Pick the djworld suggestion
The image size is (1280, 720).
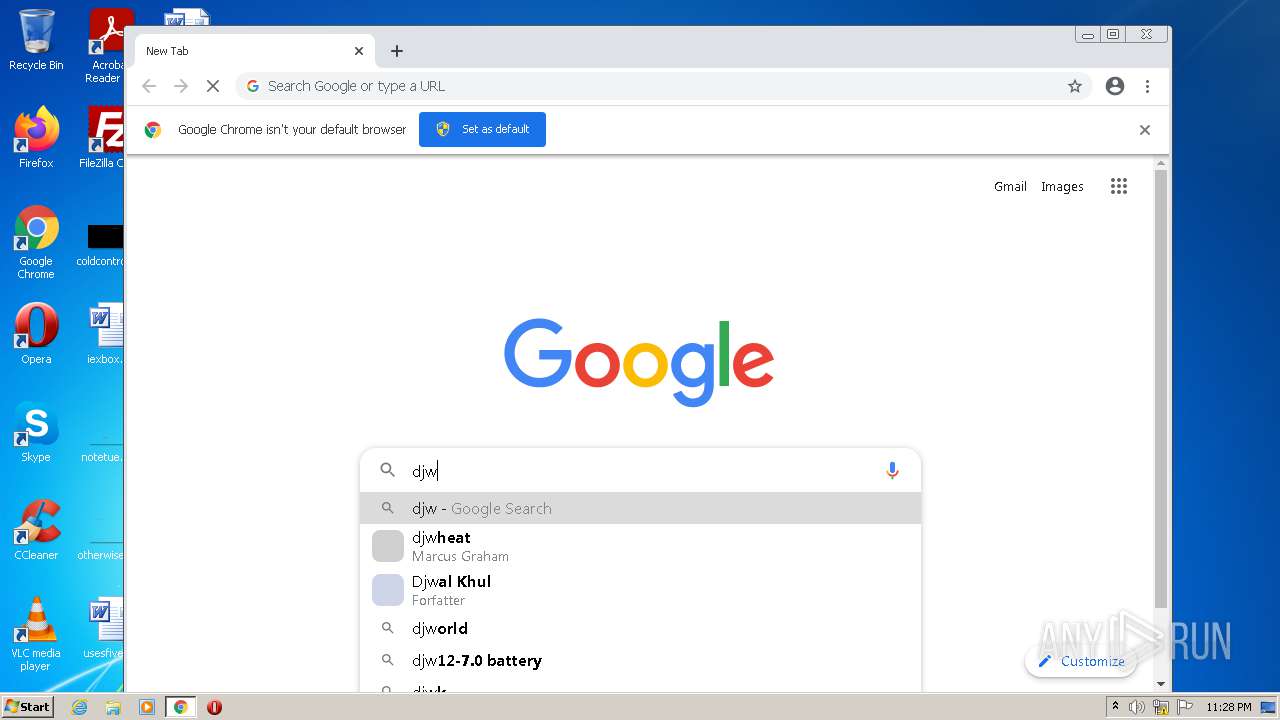pyautogui.click(x=640, y=628)
